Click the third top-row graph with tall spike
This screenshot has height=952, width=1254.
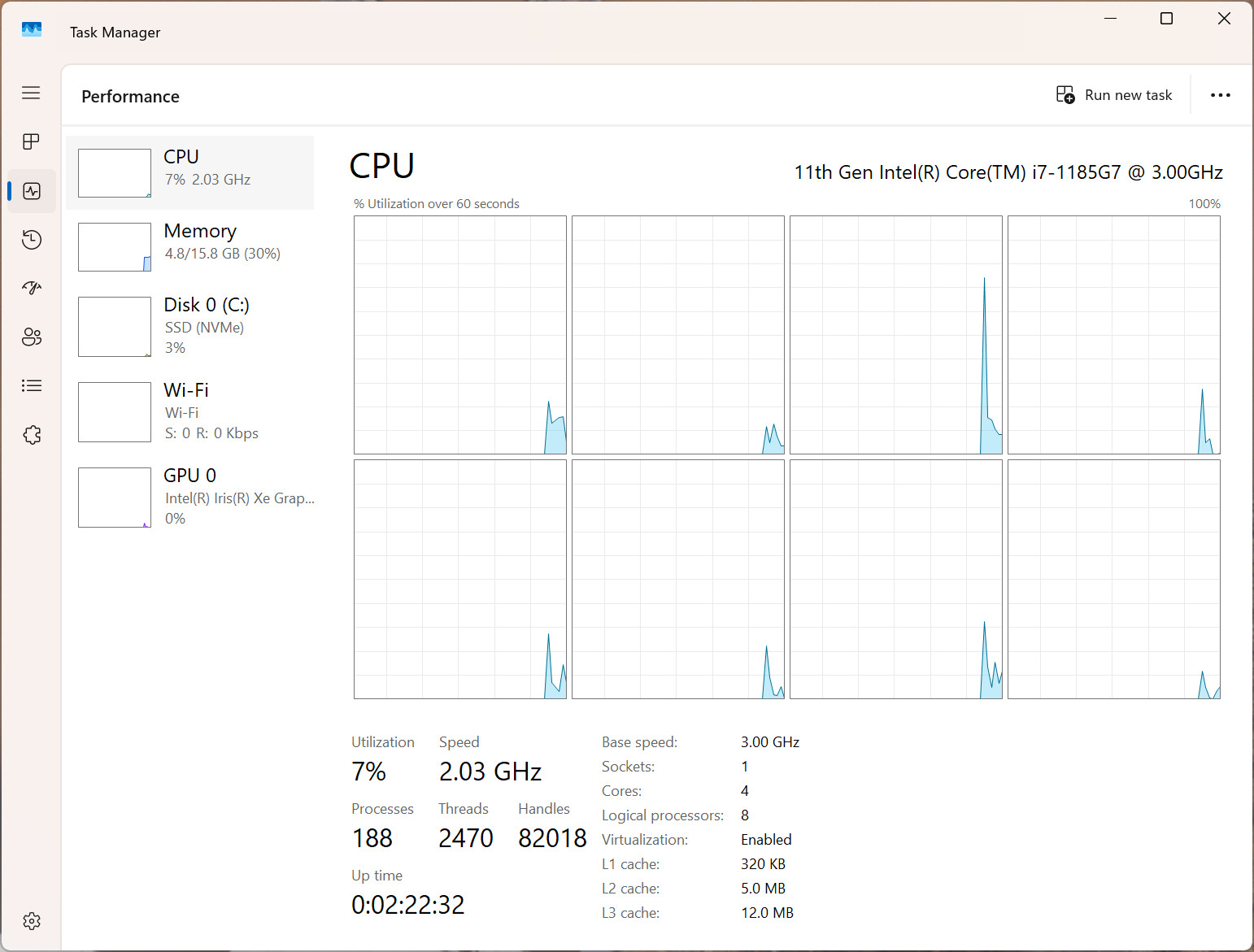coord(896,335)
